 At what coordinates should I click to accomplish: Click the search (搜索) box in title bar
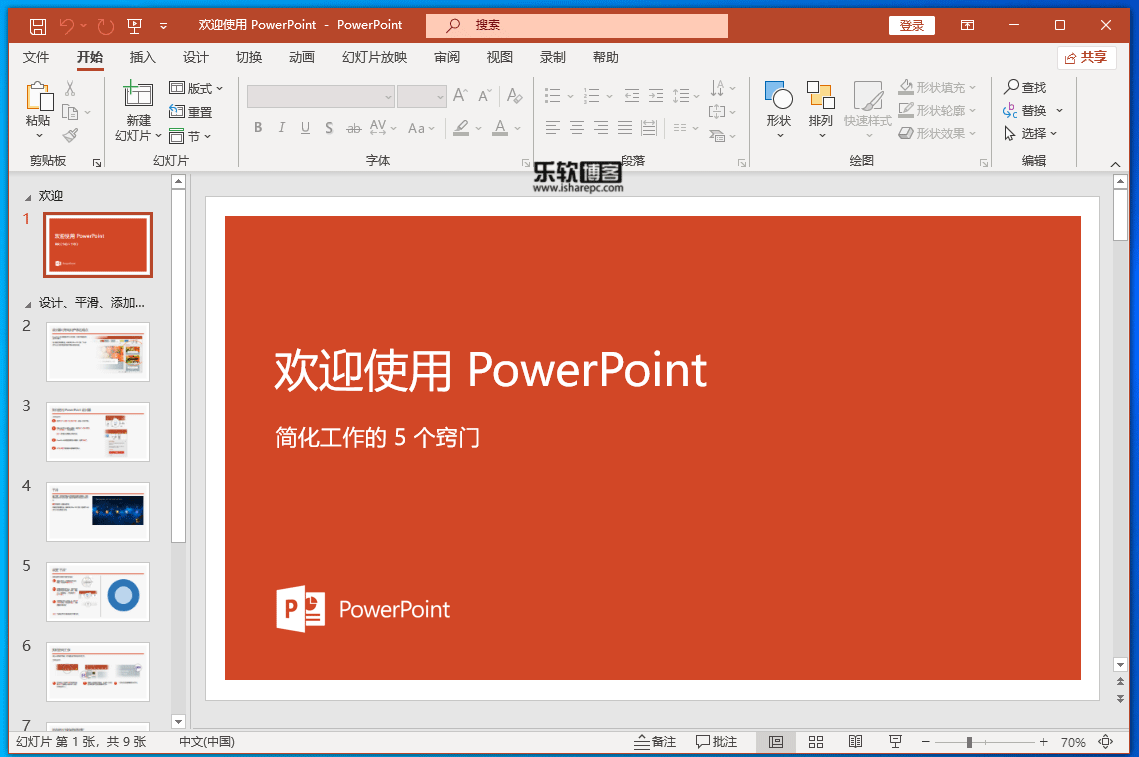pos(577,25)
